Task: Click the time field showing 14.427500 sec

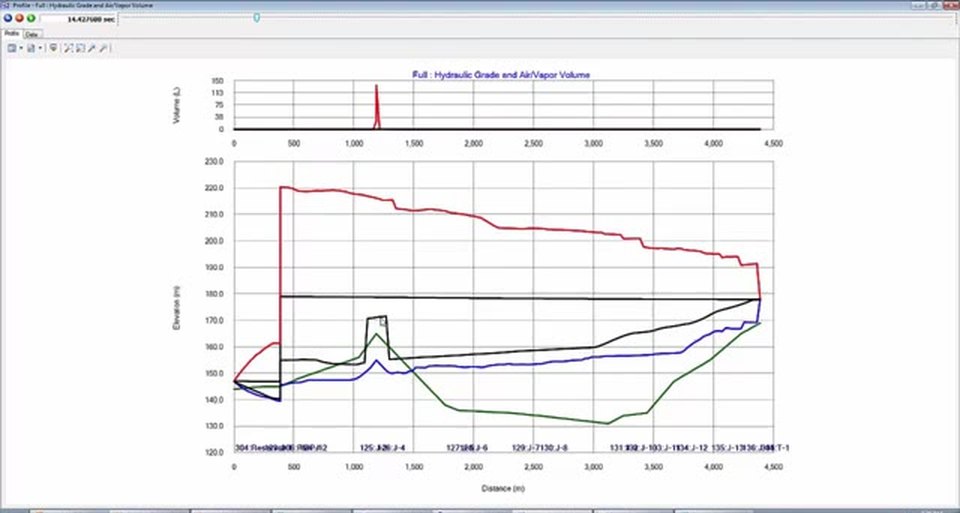Action: tap(78, 19)
